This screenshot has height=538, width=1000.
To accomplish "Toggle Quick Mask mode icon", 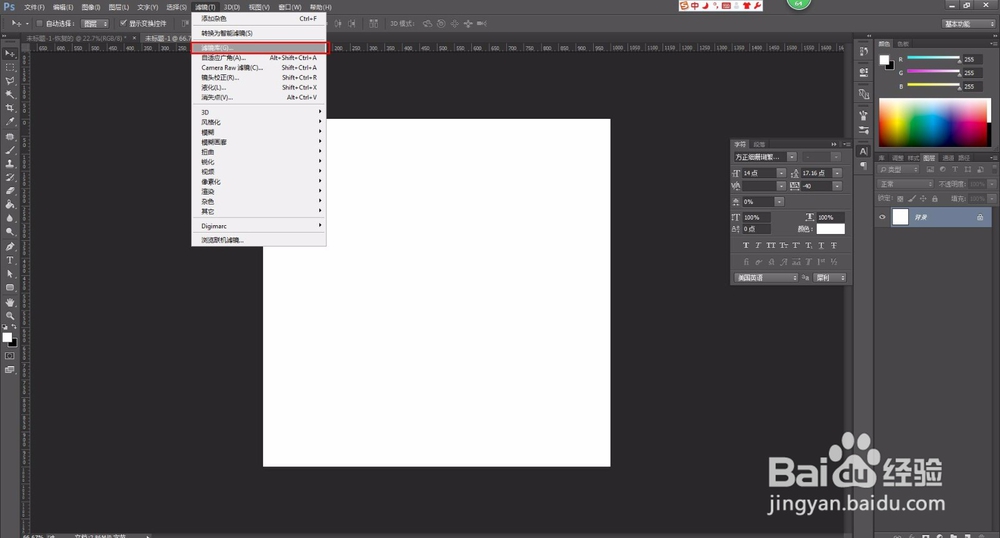I will pos(10,356).
